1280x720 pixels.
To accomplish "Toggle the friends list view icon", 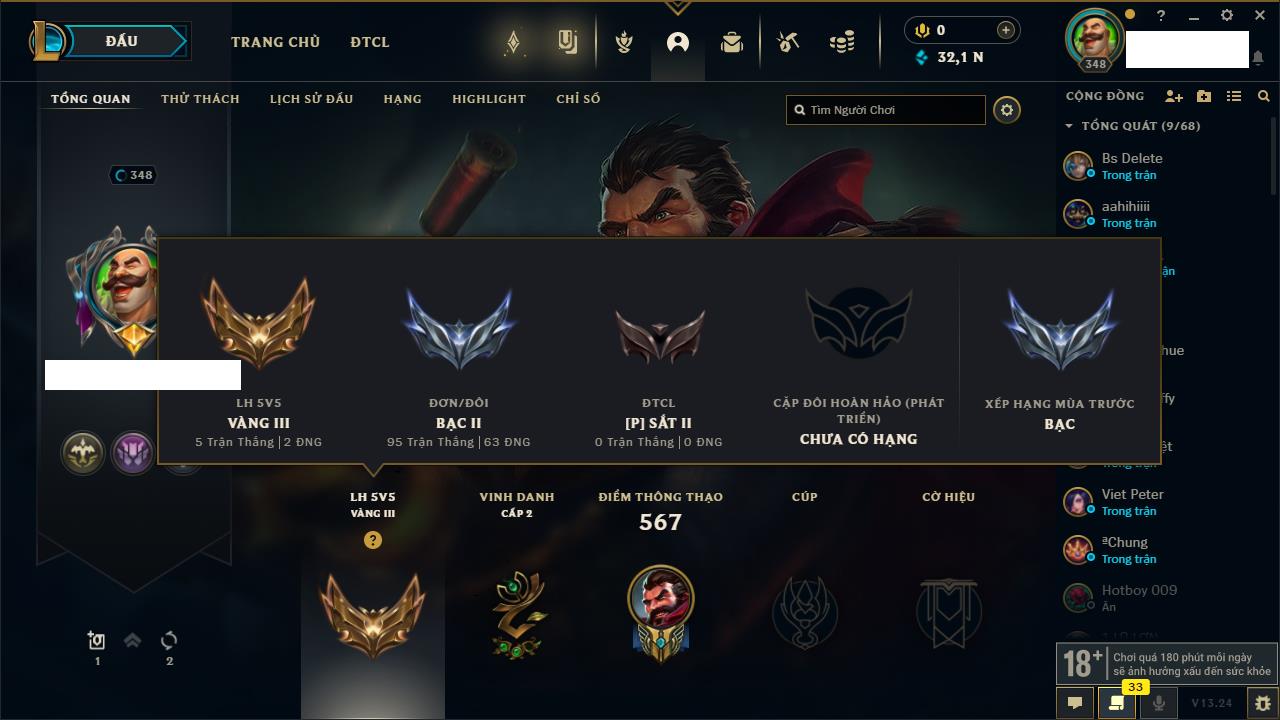I will pyautogui.click(x=1234, y=96).
